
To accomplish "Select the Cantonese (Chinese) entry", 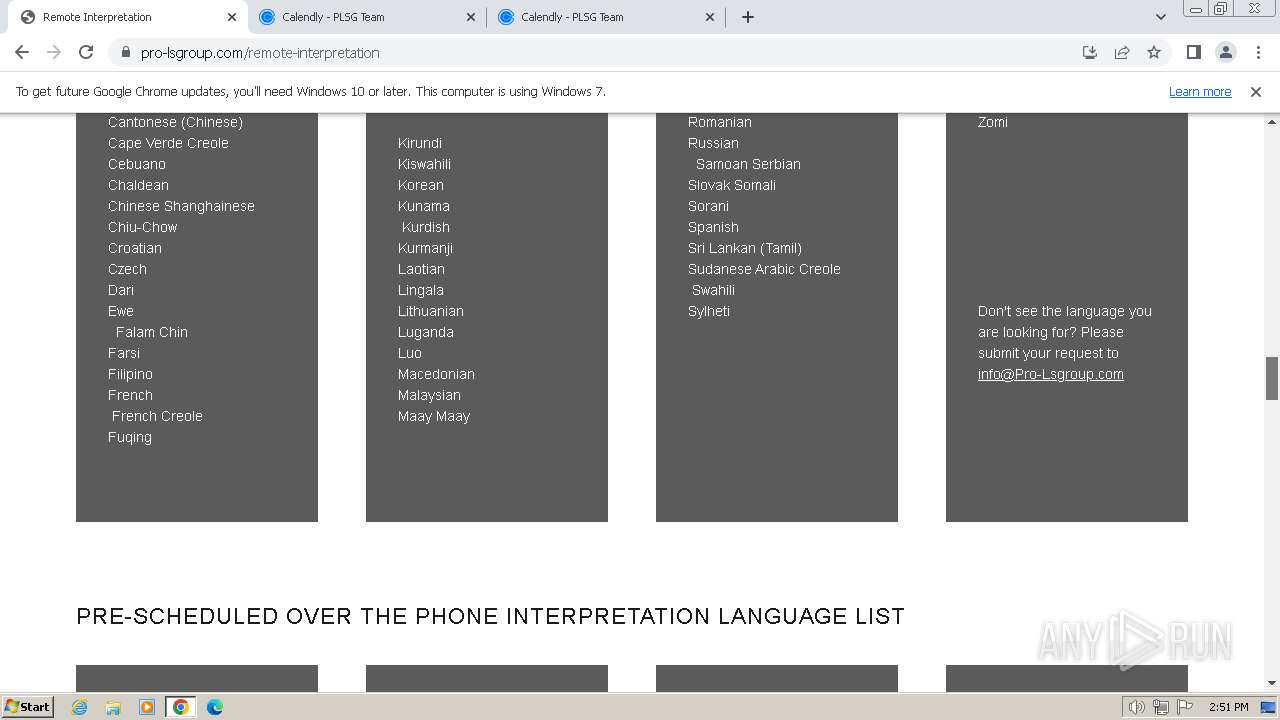I will click(175, 122).
